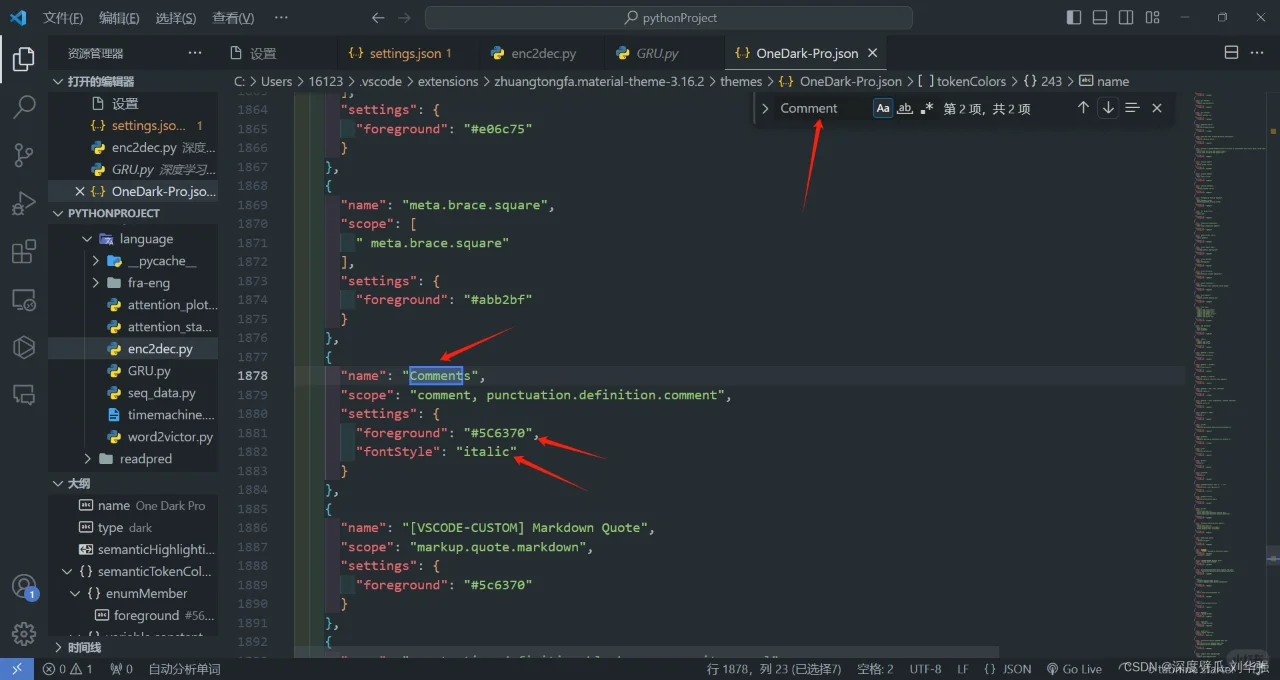Open the 文件(F) menu
Image resolution: width=1280 pixels, height=680 pixels.
[x=63, y=18]
